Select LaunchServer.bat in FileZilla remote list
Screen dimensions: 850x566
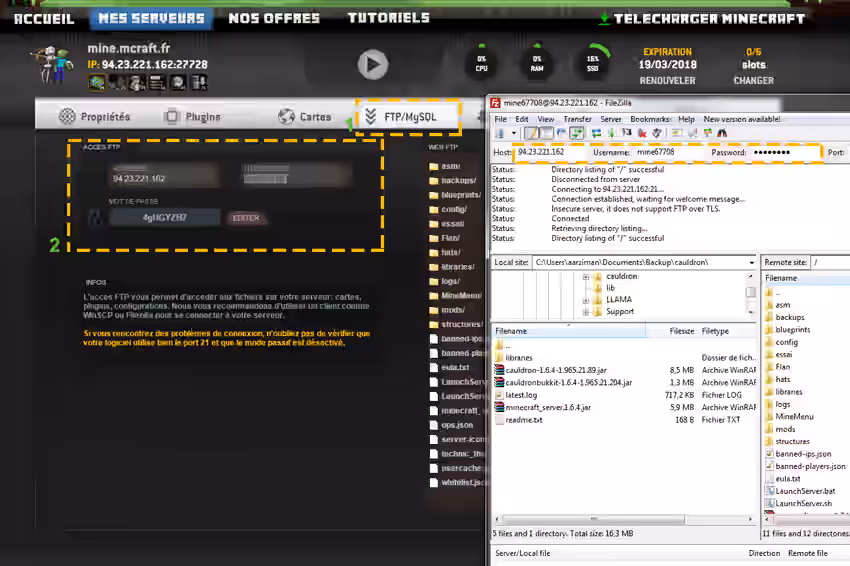pyautogui.click(x=807, y=491)
